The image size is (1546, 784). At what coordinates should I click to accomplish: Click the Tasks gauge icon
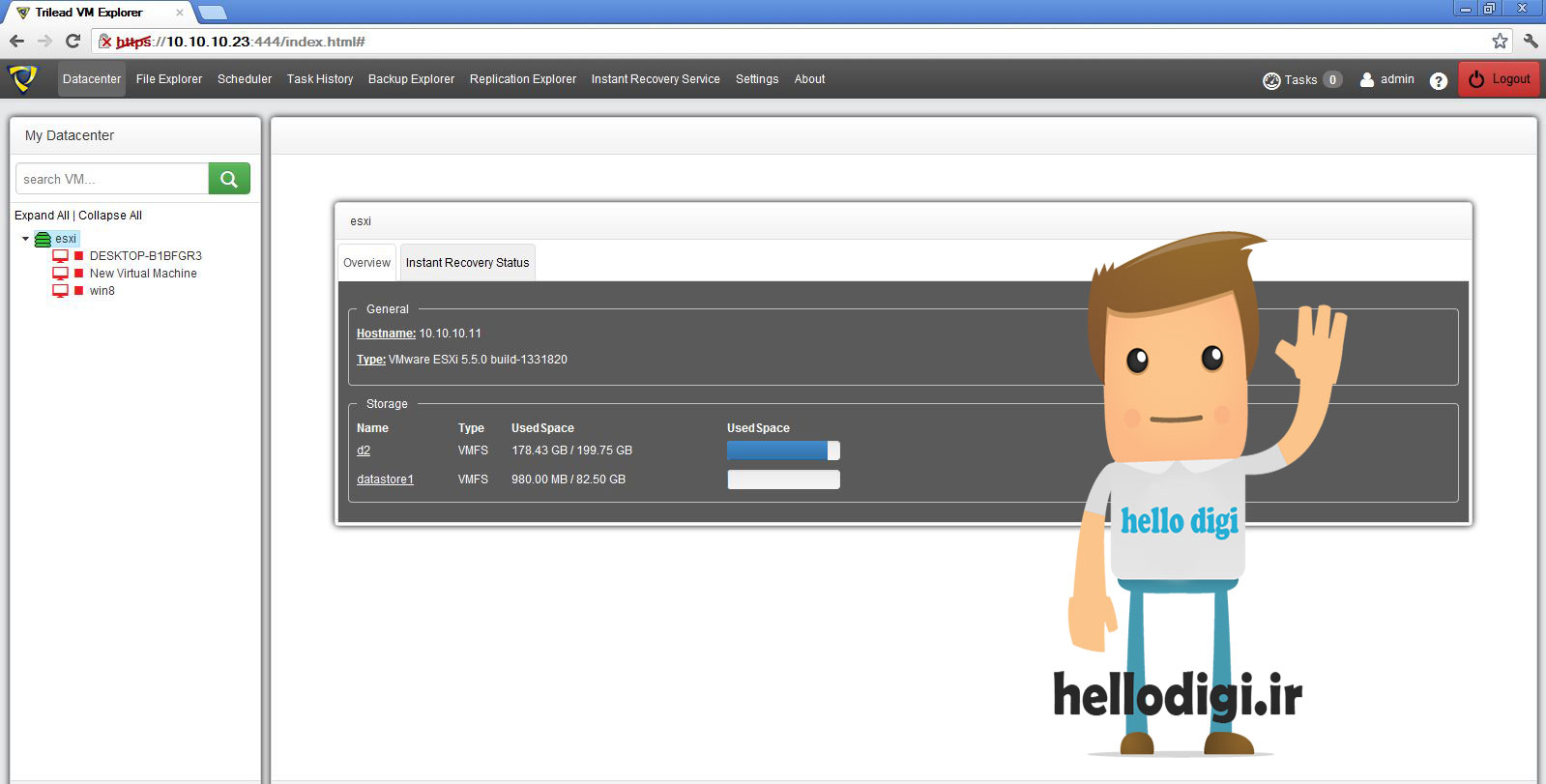coord(1271,80)
